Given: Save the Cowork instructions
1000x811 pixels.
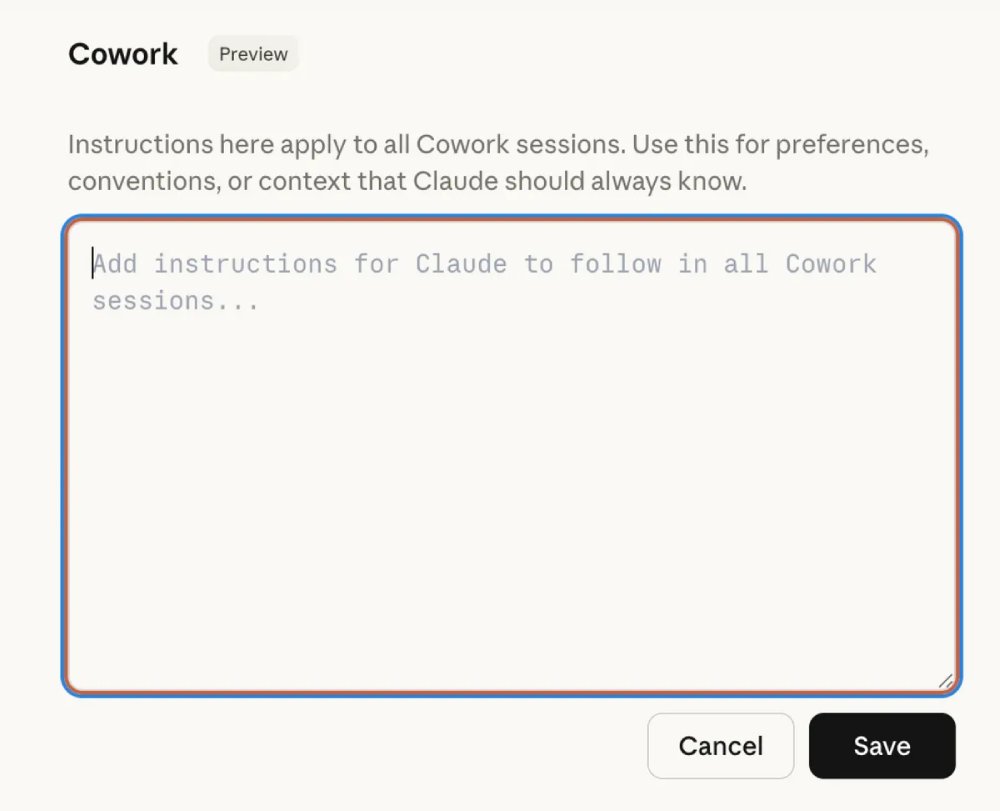Looking at the screenshot, I should click(881, 746).
